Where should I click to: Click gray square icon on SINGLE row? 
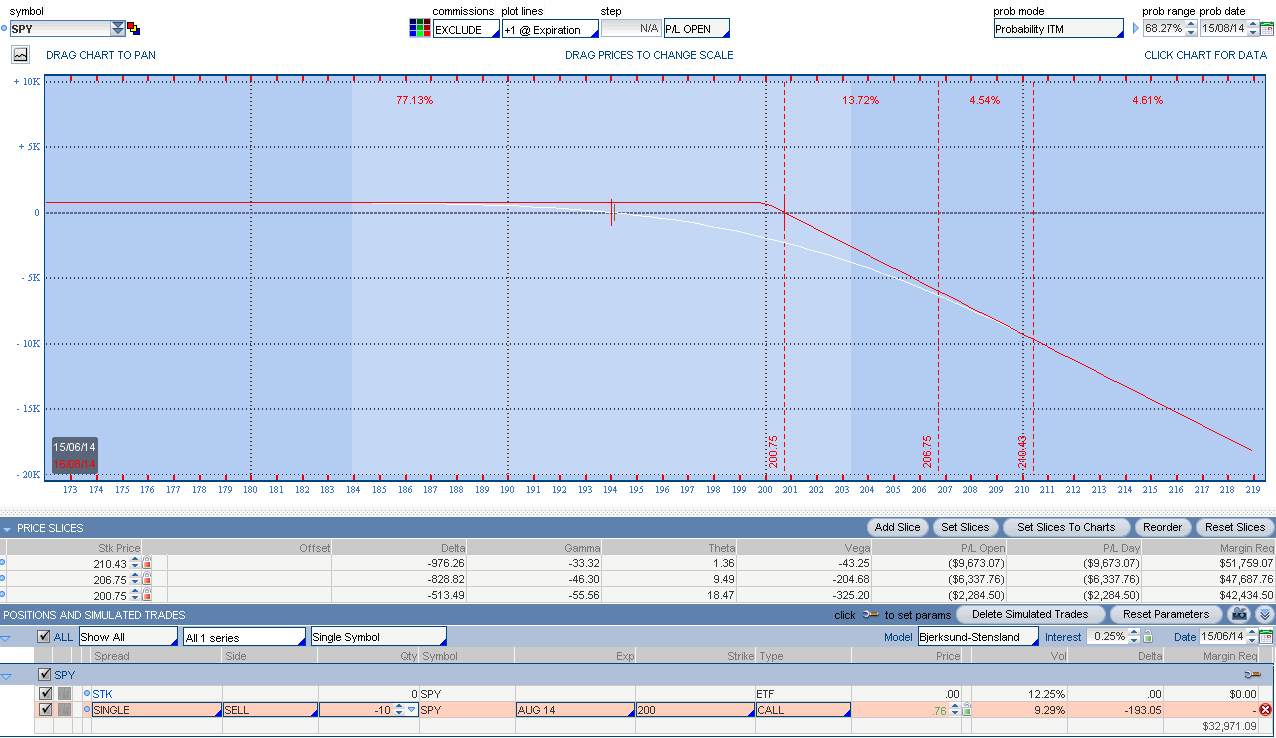(x=64, y=709)
